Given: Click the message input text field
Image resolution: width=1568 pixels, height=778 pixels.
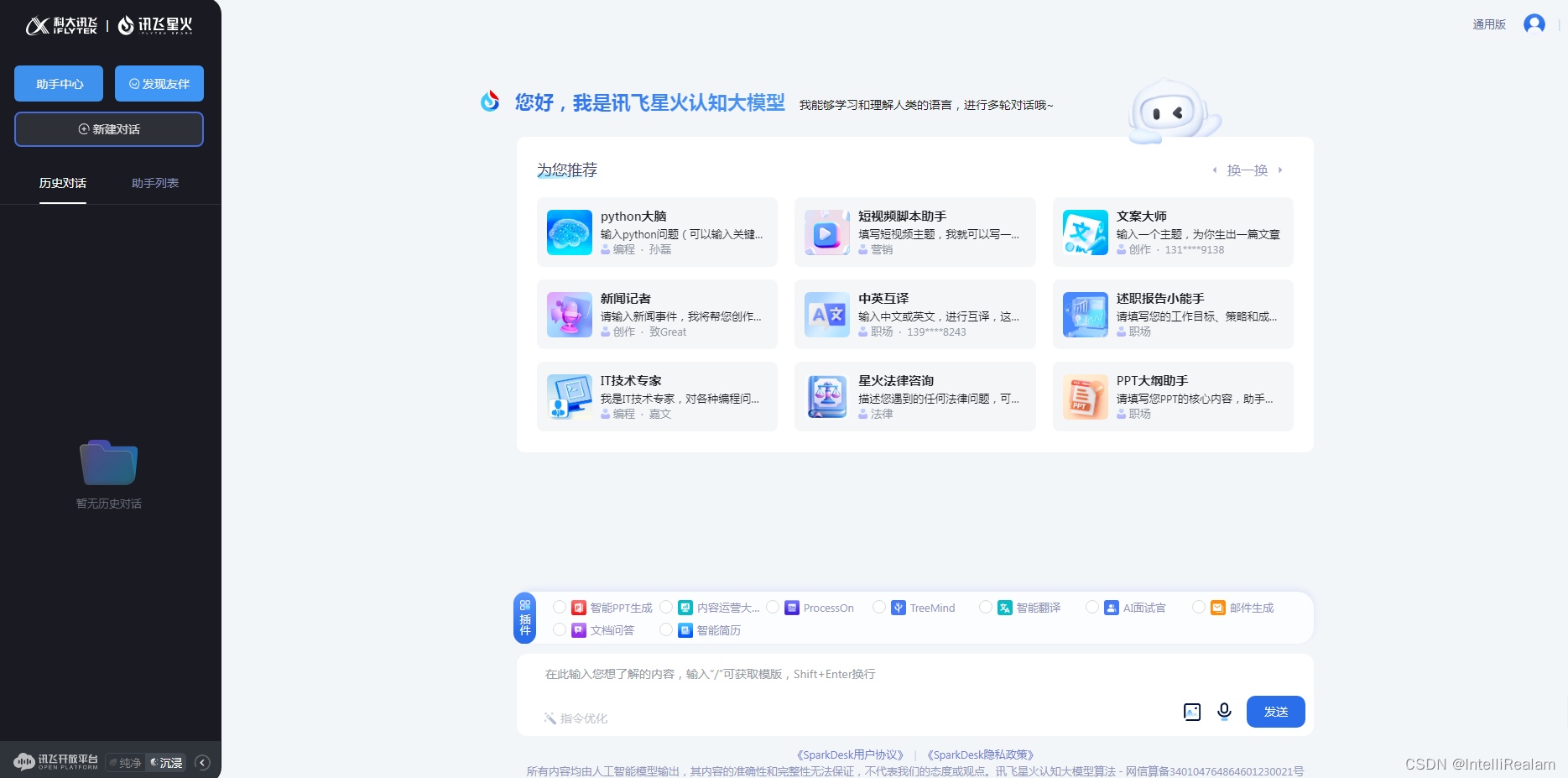Looking at the screenshot, I should (914, 674).
